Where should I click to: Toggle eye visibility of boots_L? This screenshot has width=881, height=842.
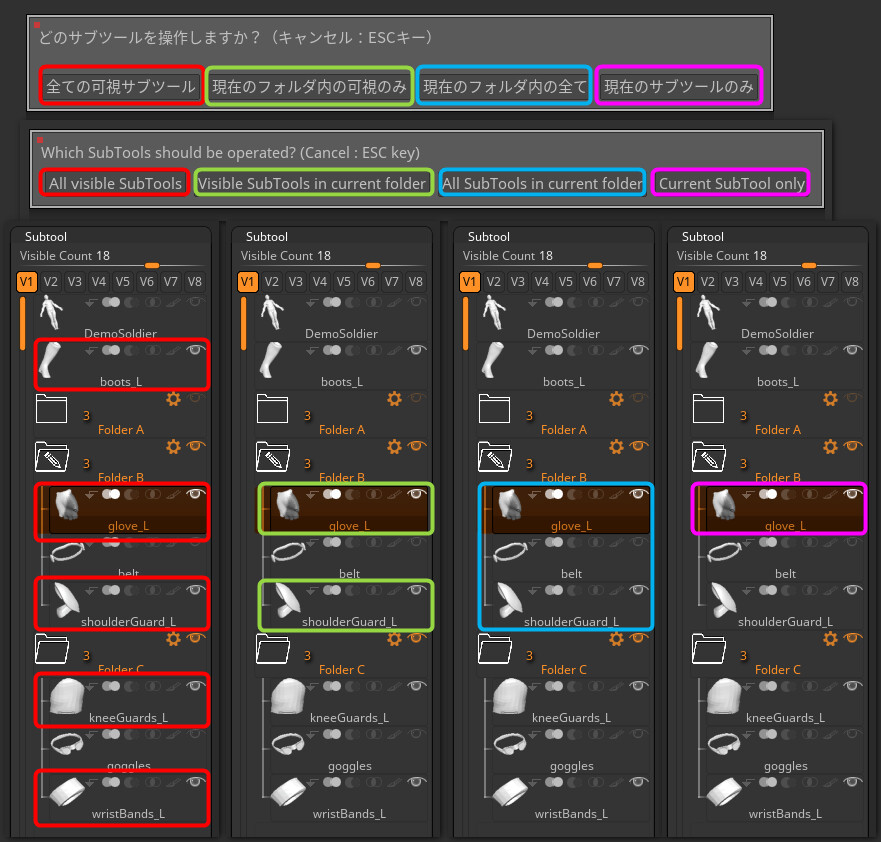point(195,350)
